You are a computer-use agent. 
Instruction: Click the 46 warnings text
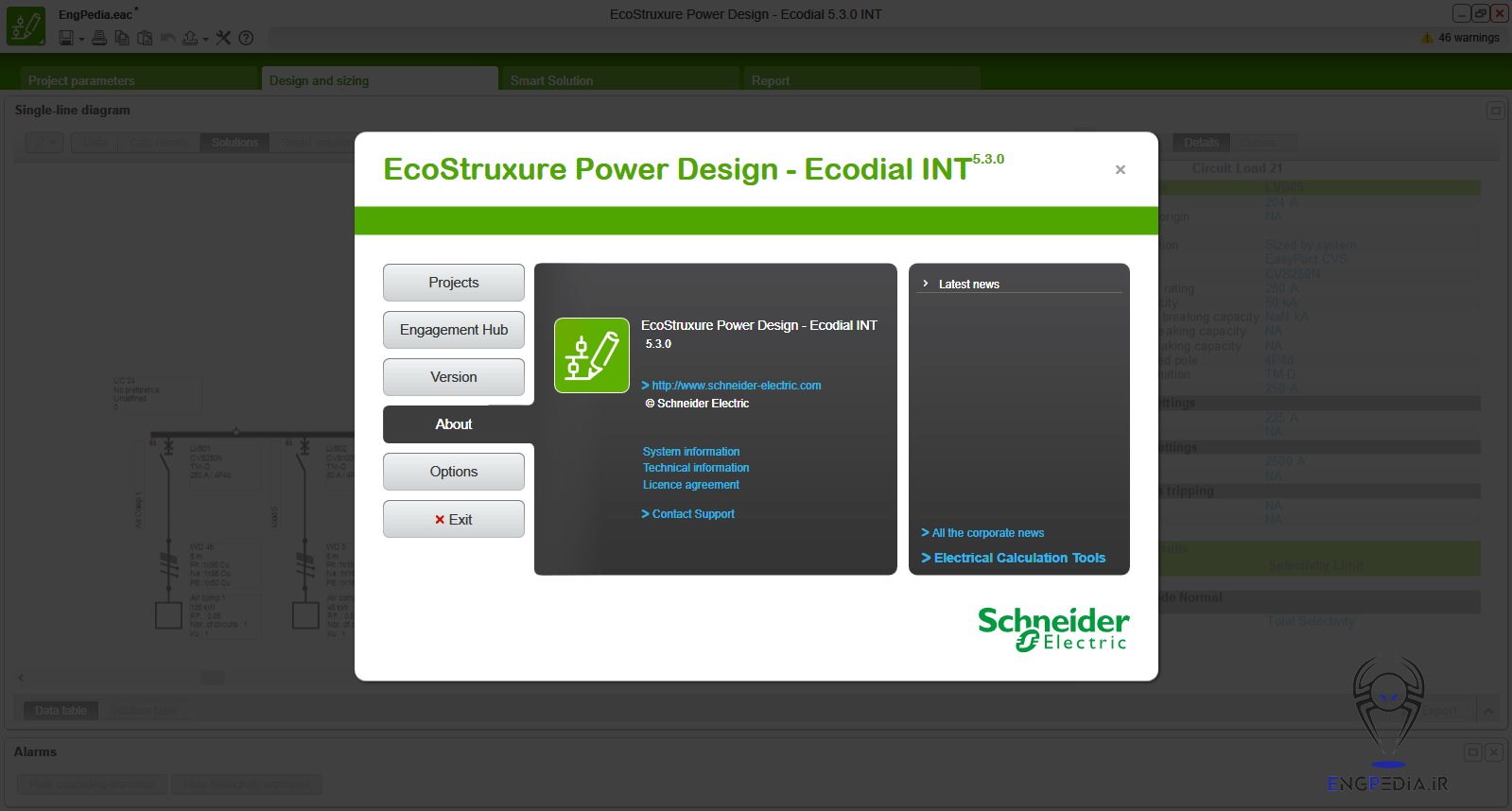pos(1469,38)
